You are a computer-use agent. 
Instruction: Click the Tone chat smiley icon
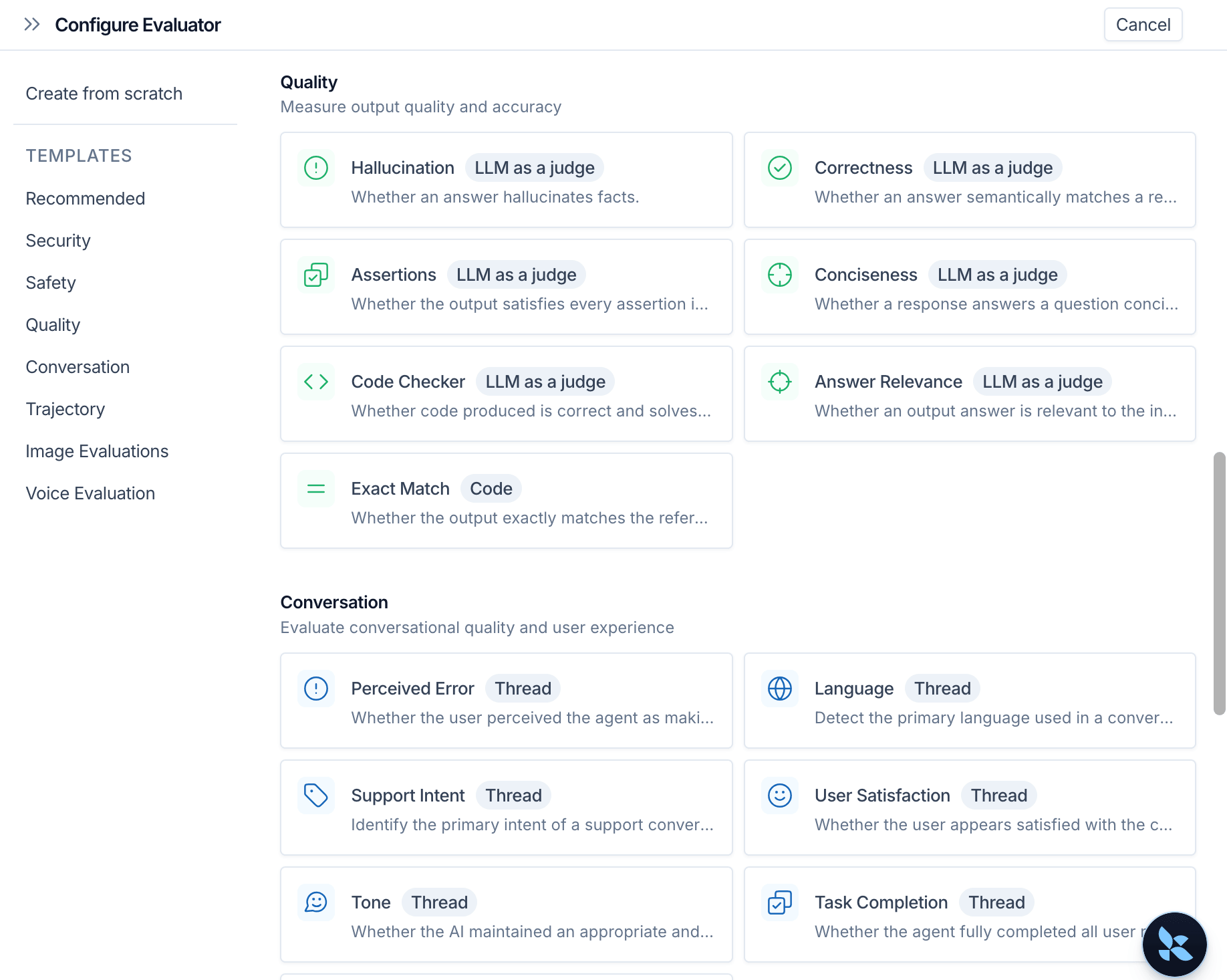316,902
